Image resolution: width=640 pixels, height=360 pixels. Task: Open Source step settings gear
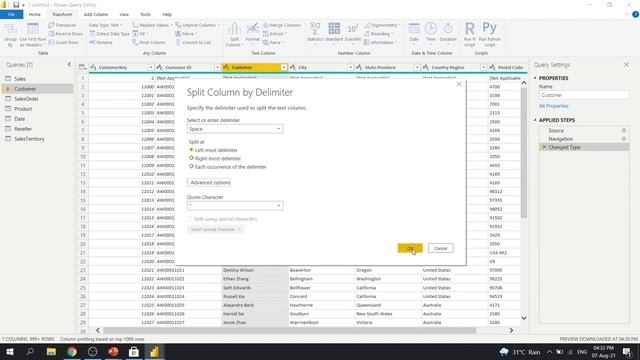click(x=624, y=130)
